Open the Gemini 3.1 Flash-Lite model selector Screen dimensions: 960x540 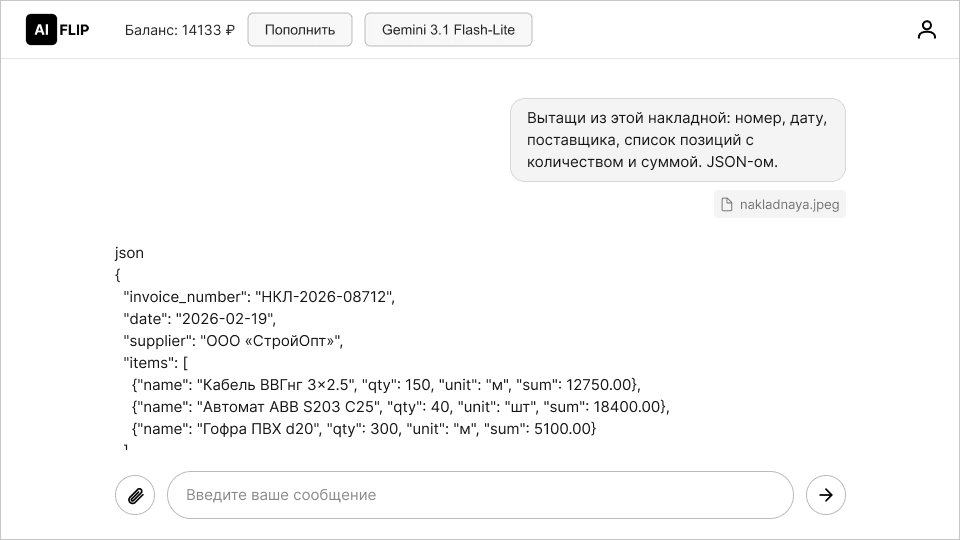click(448, 30)
